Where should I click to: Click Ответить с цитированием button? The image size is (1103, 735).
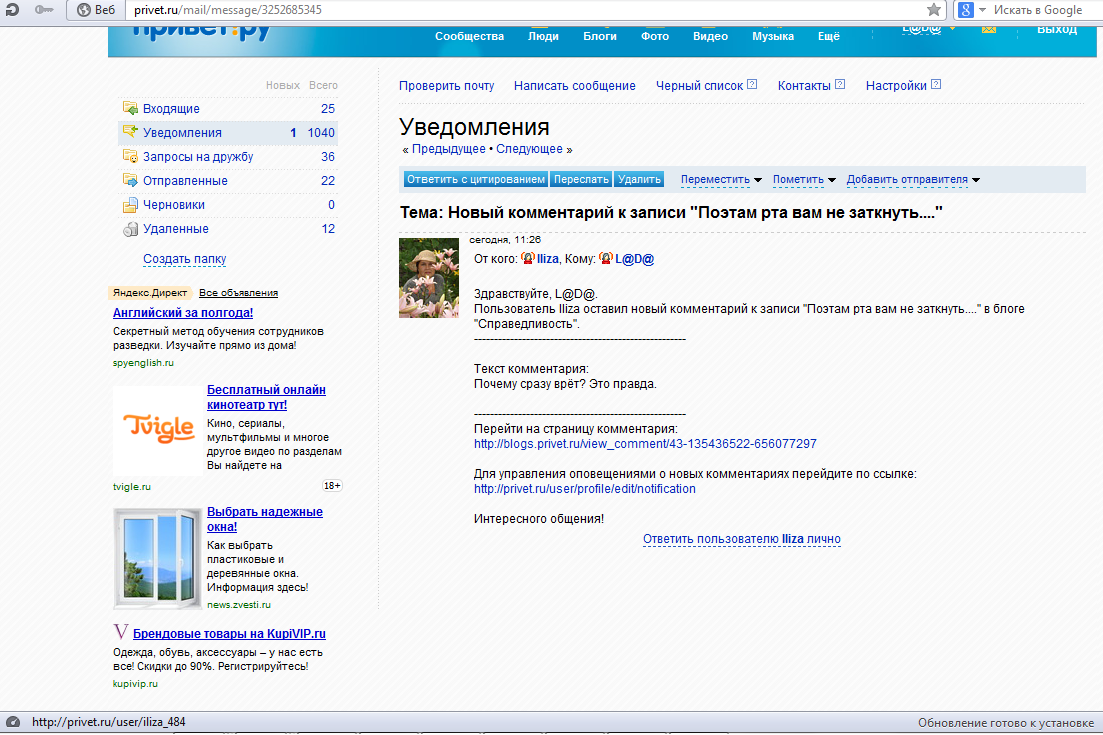[476, 179]
